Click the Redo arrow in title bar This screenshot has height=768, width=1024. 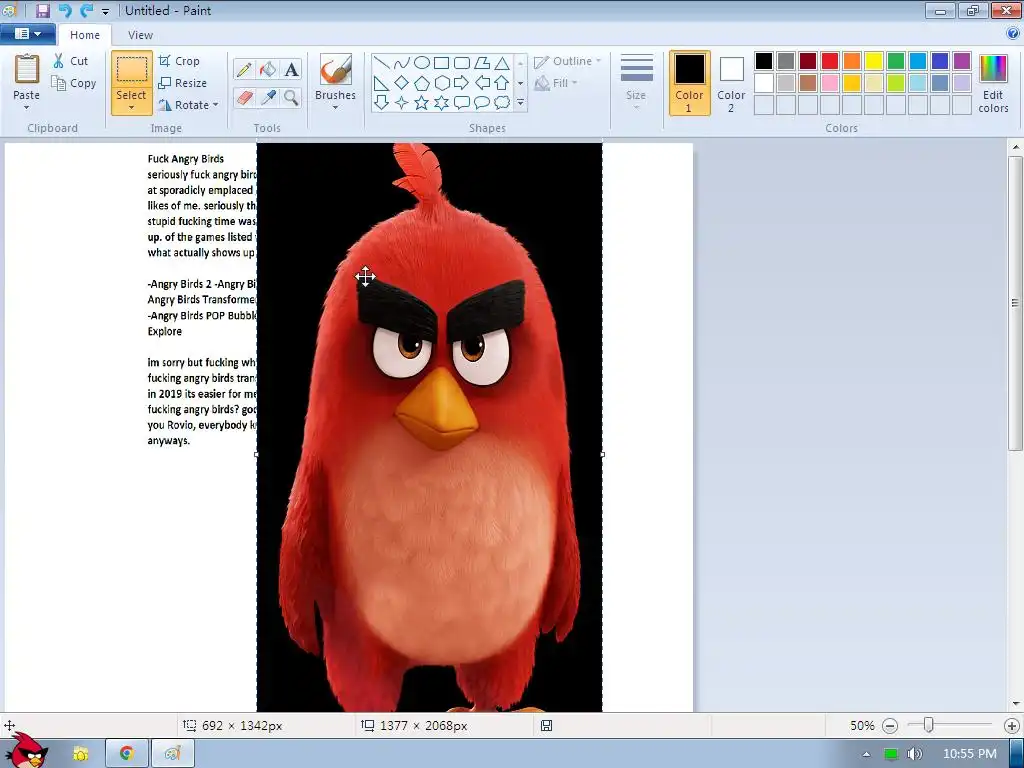(86, 10)
